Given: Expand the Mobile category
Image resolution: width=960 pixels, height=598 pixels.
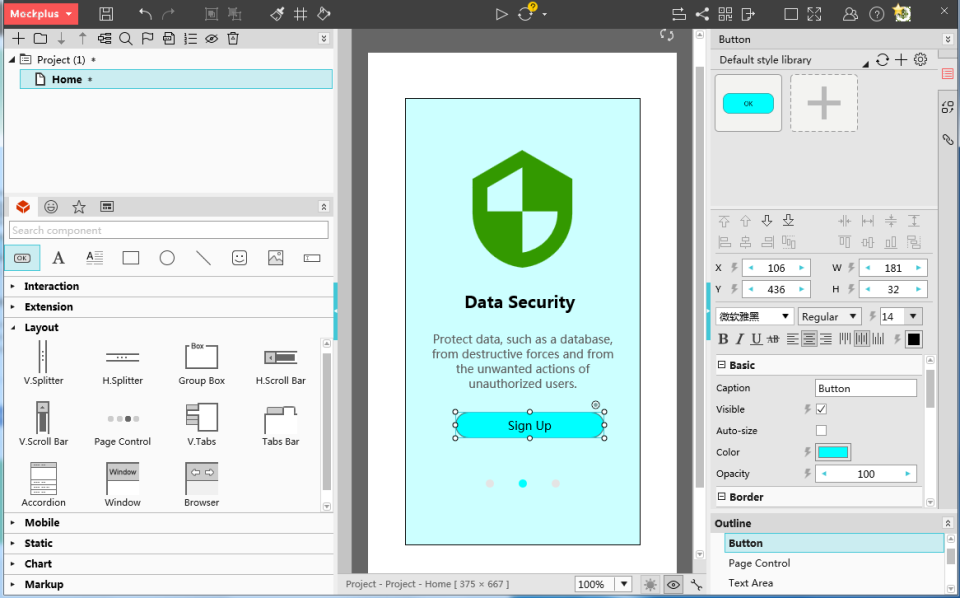Looking at the screenshot, I should point(42,523).
